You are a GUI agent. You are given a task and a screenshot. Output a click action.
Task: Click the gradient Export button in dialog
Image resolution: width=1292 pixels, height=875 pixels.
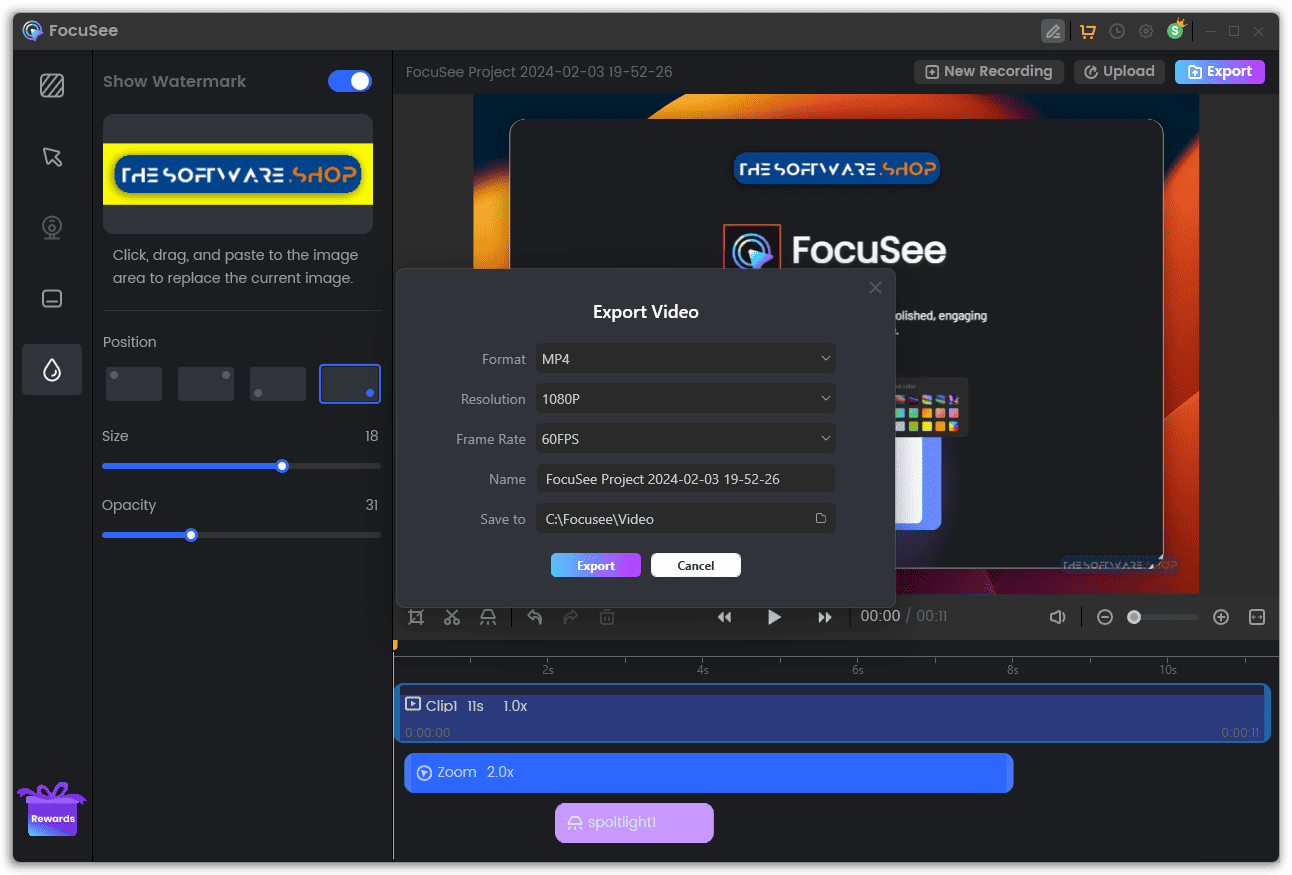596,565
